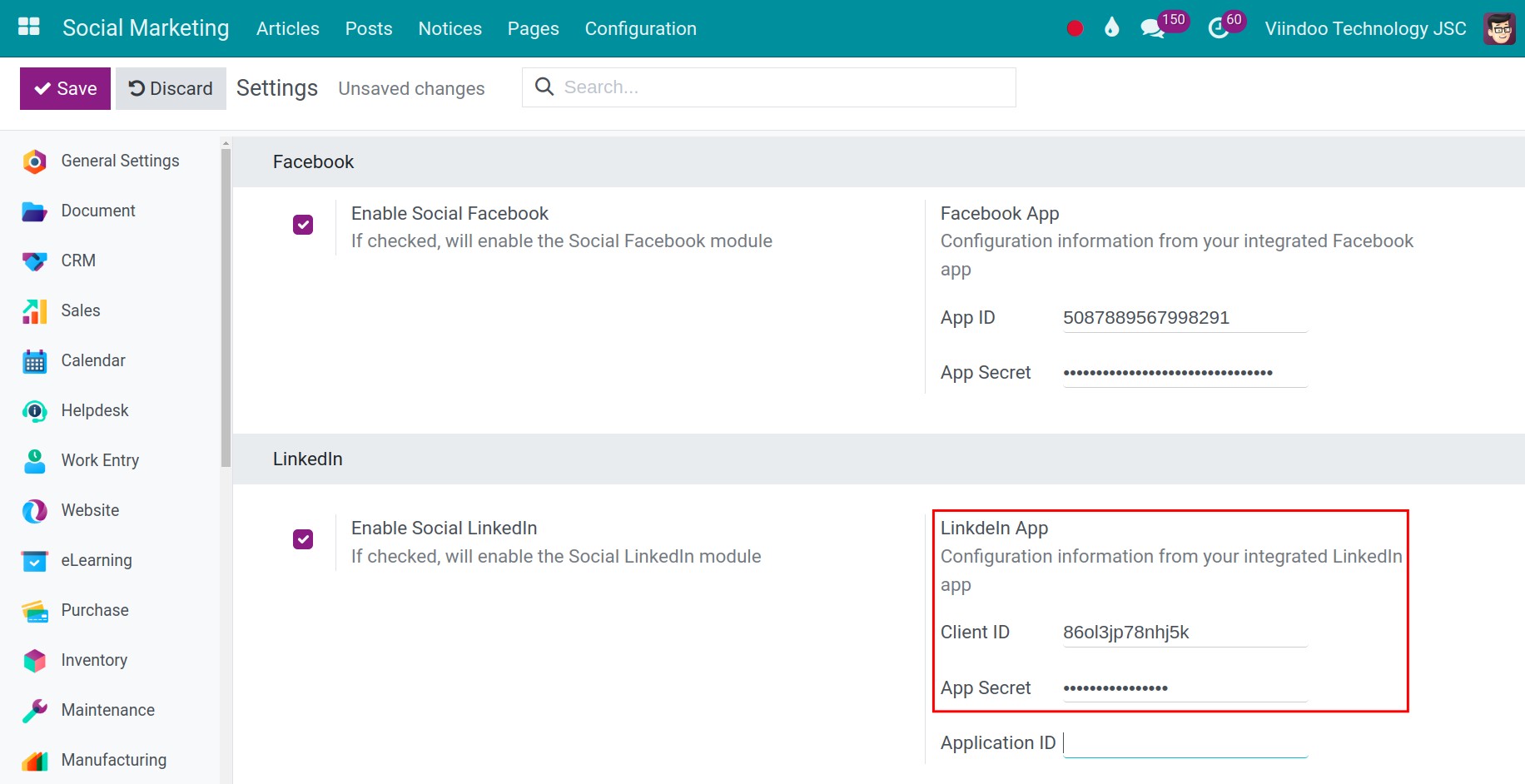Image resolution: width=1525 pixels, height=784 pixels.
Task: Select General Settings in sidebar
Action: coord(120,161)
